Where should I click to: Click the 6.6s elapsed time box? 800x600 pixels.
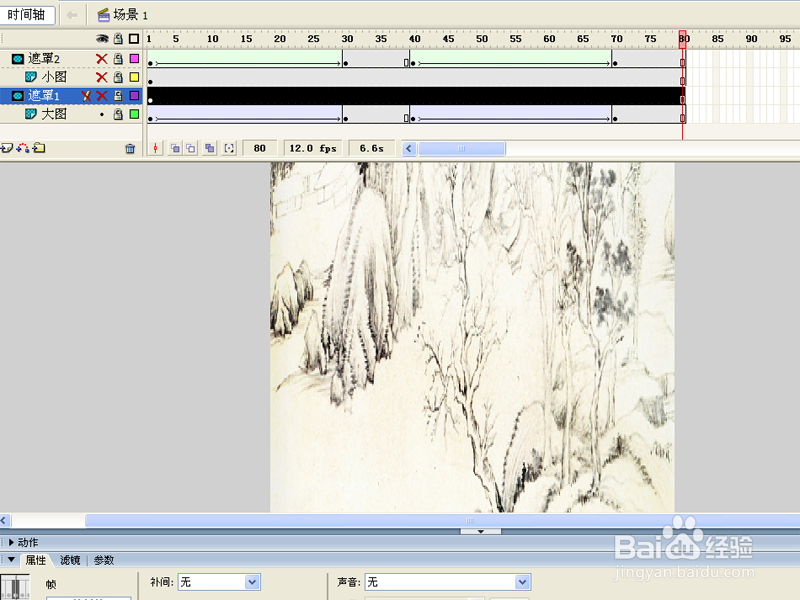pos(371,148)
